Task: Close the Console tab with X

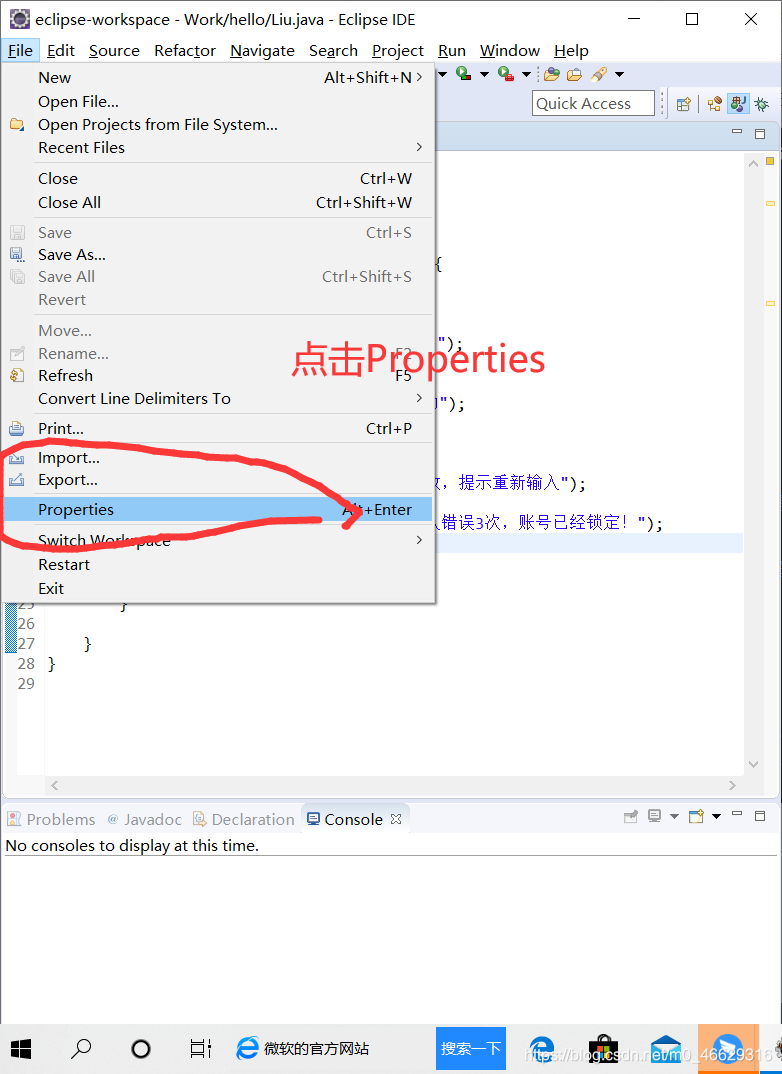Action: tap(396, 819)
